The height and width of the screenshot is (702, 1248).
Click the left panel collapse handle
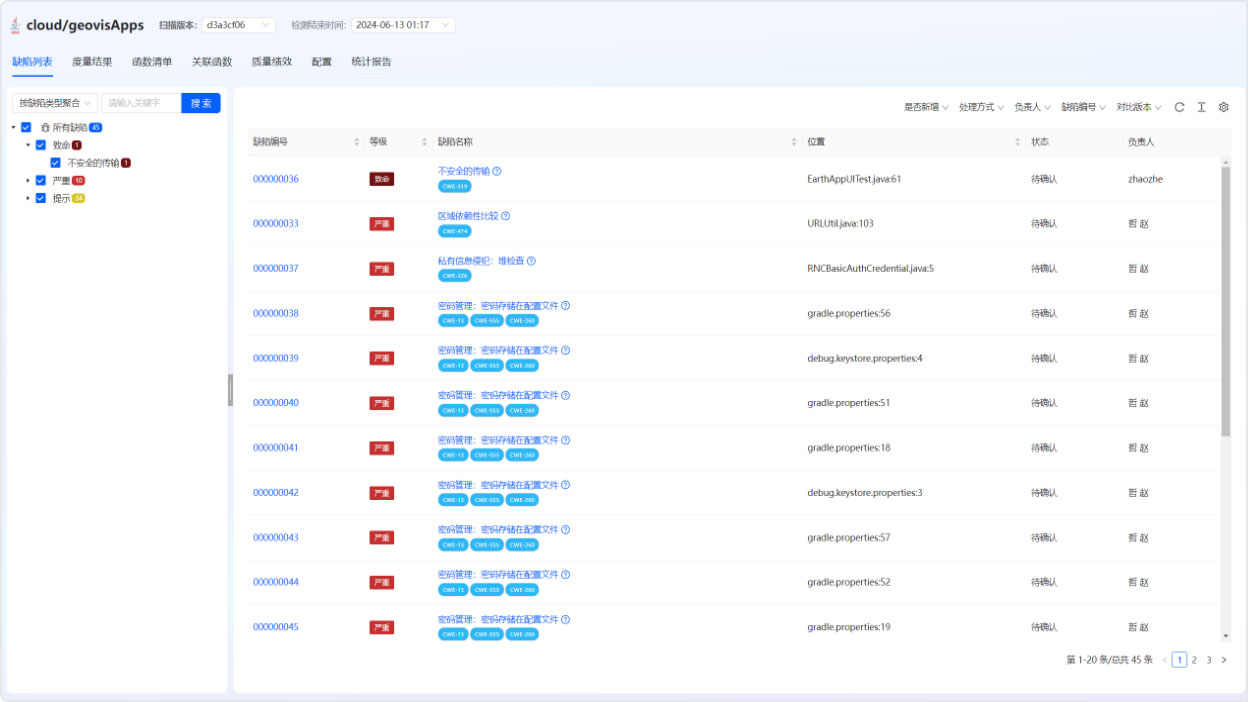pos(230,390)
